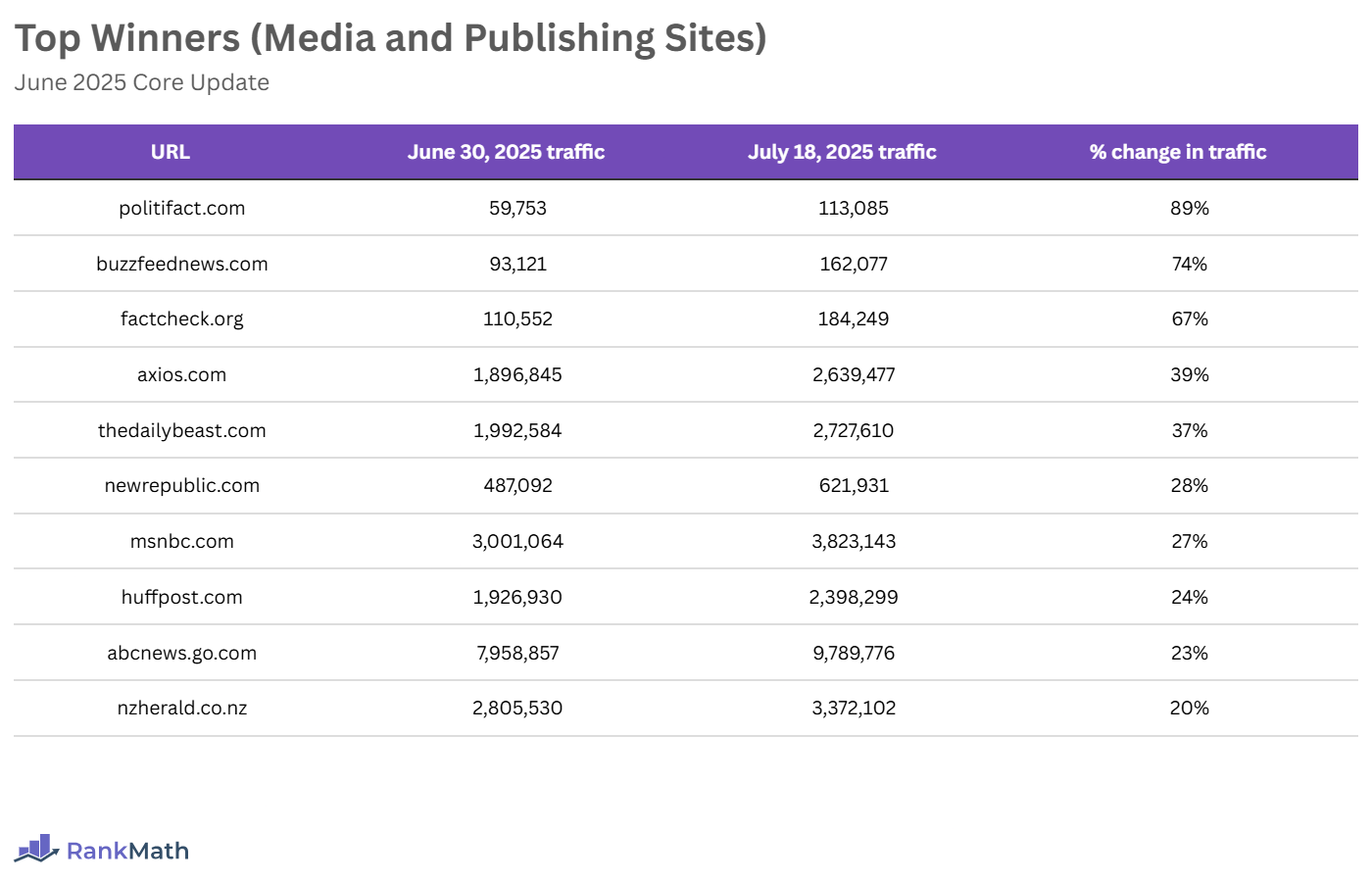Image resolution: width=1372 pixels, height=882 pixels.
Task: Select the newrepublic.com cell
Action: tap(182, 485)
